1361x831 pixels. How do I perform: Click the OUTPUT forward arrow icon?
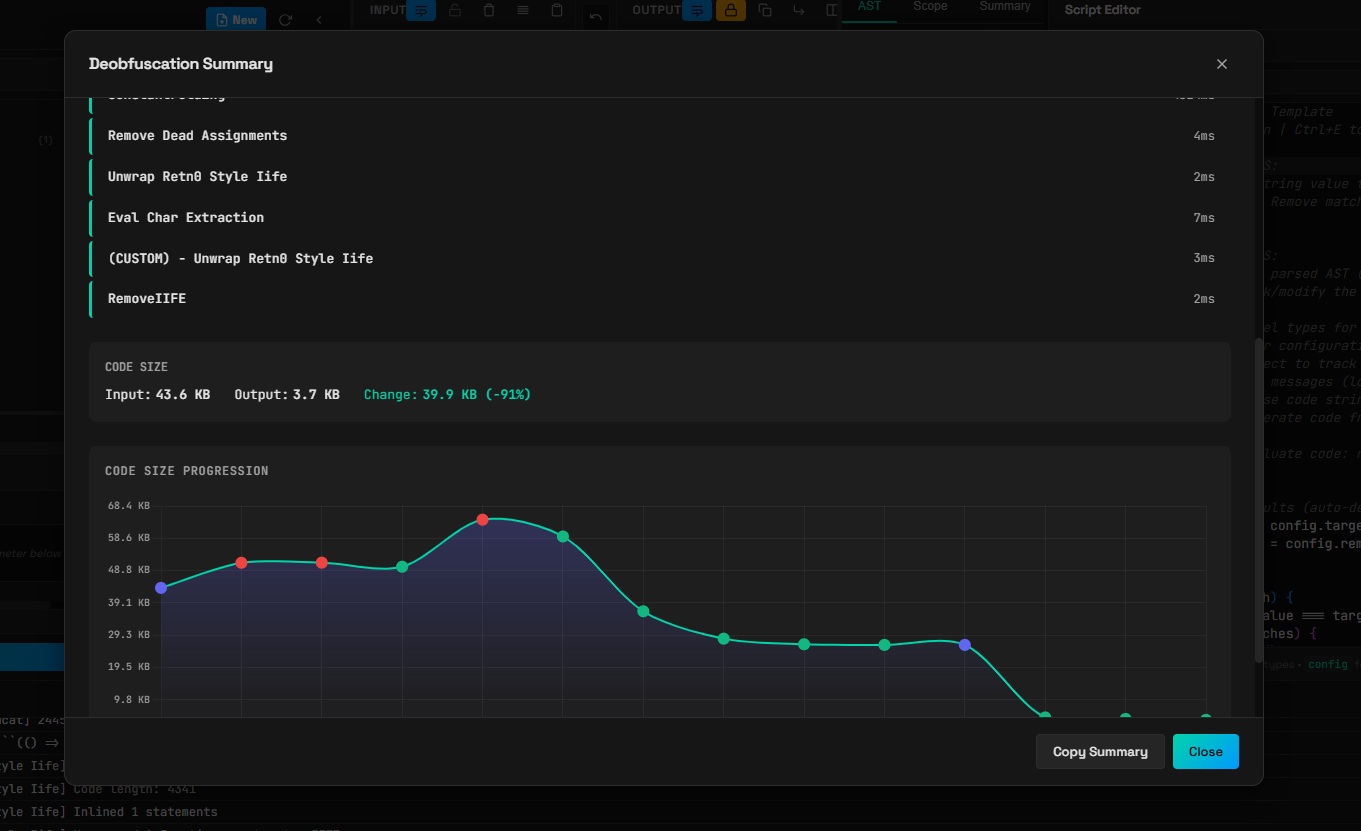[x=798, y=11]
